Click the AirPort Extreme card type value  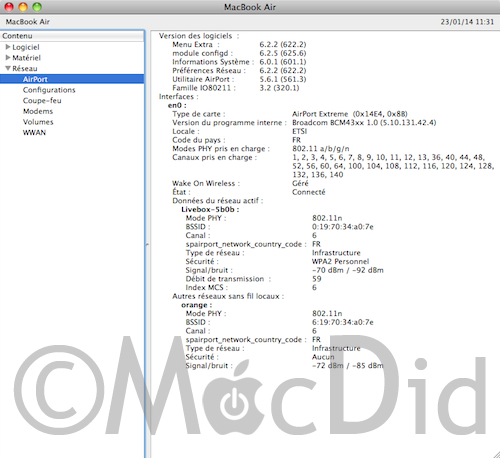pos(350,114)
